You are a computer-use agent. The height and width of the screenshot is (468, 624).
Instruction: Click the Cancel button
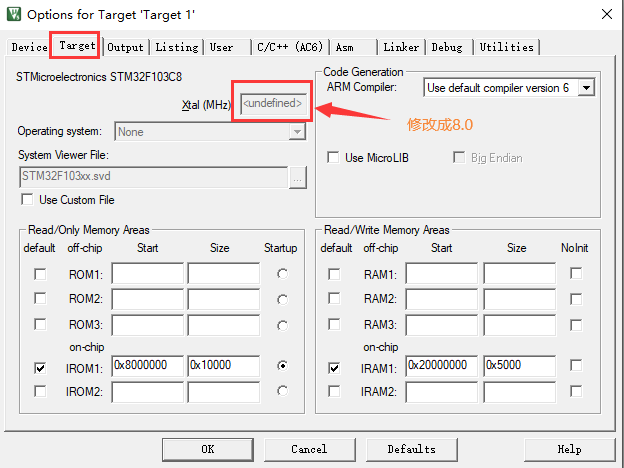tap(309, 449)
